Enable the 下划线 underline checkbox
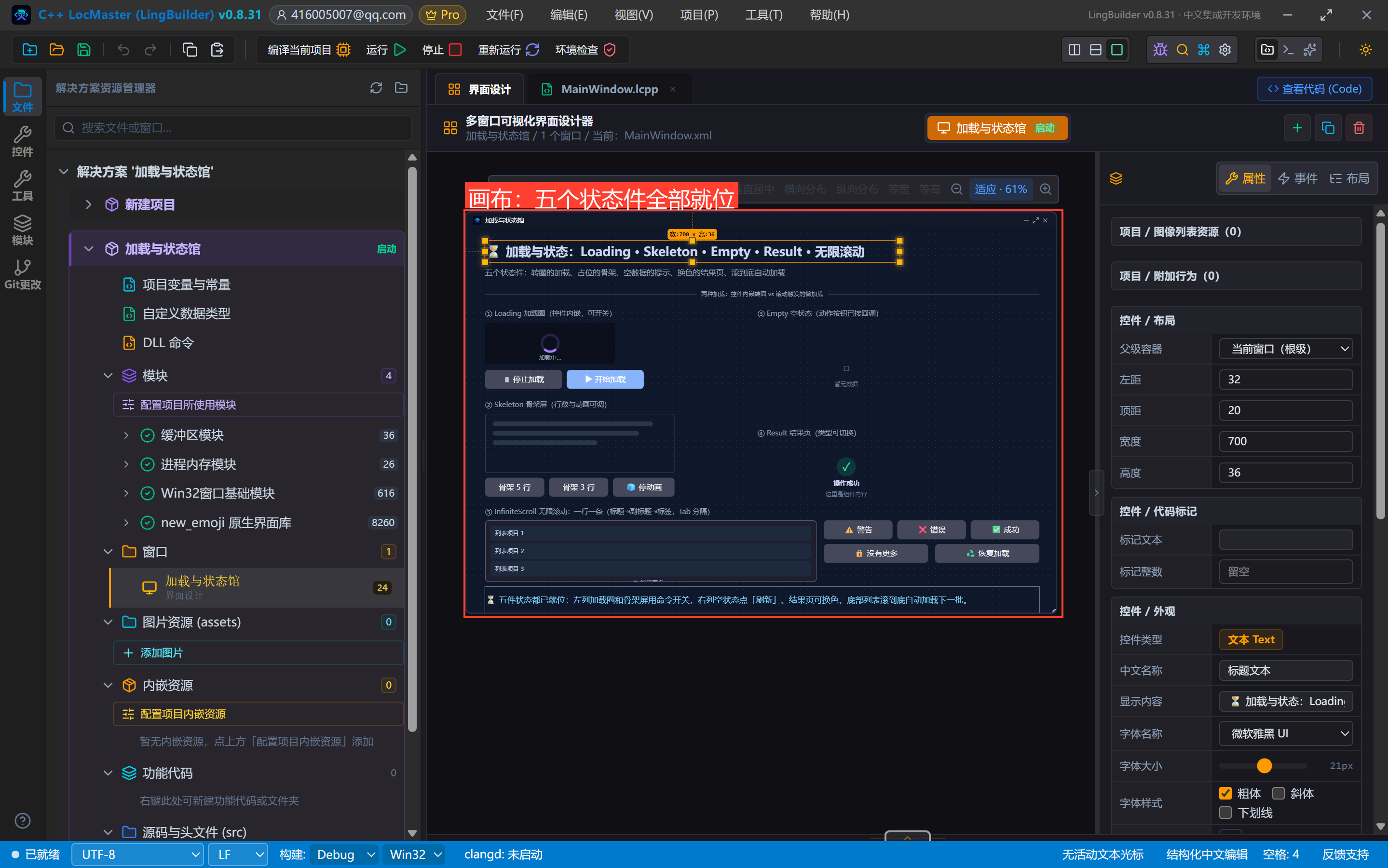Viewport: 1388px width, 868px height. click(1225, 813)
